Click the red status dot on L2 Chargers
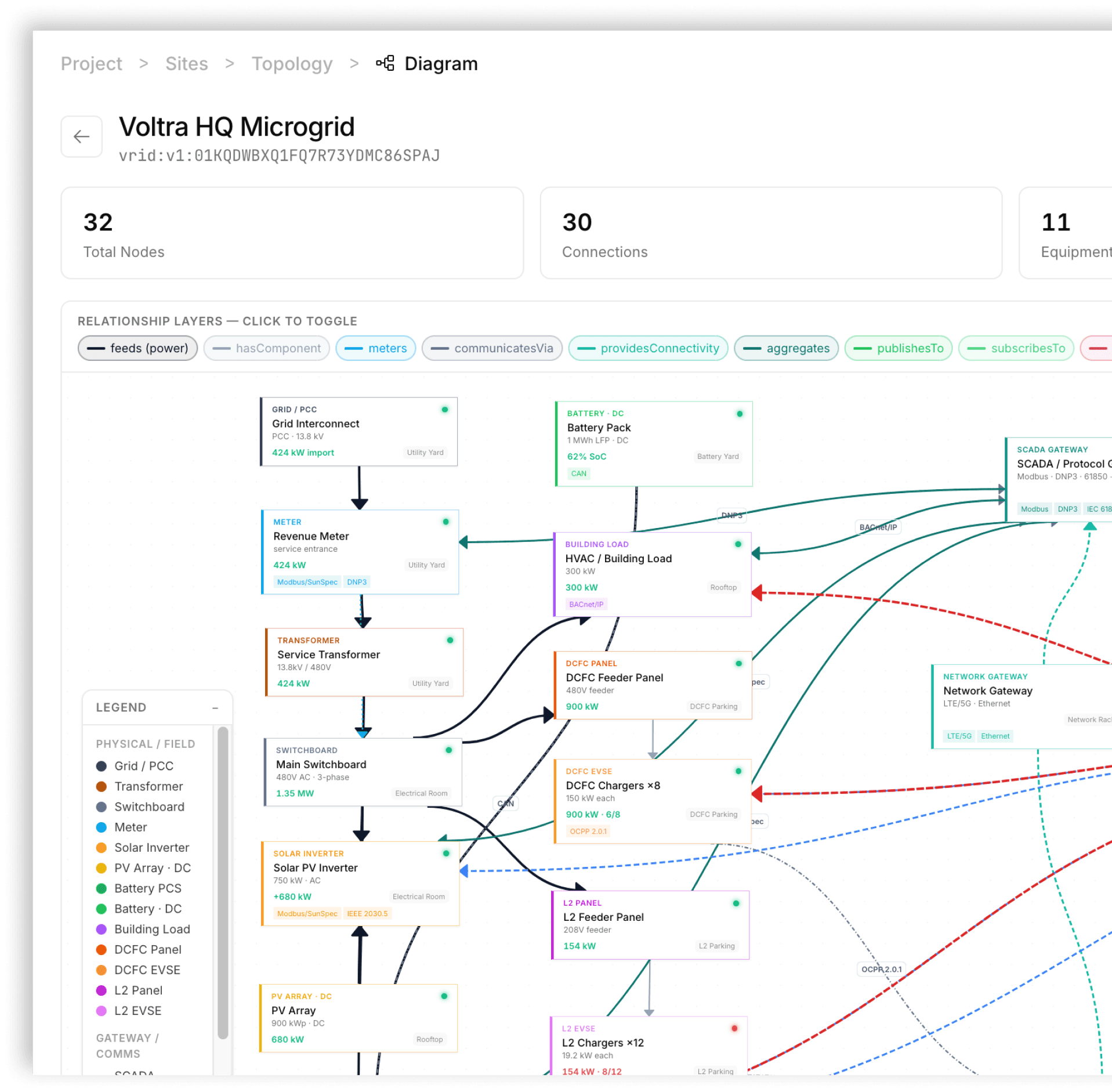 point(734,1029)
